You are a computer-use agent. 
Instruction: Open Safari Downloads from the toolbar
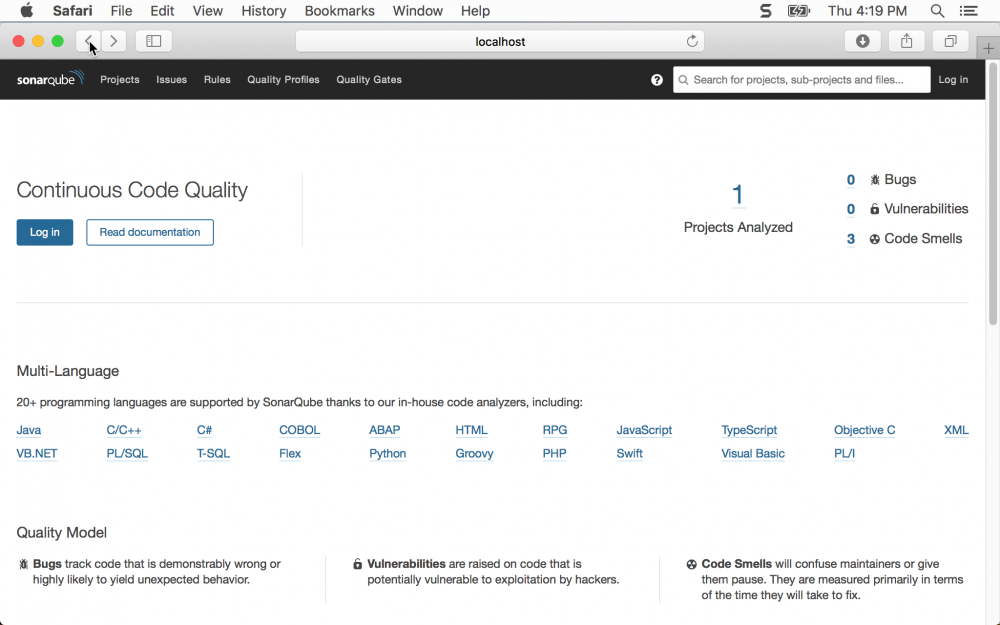(x=862, y=41)
